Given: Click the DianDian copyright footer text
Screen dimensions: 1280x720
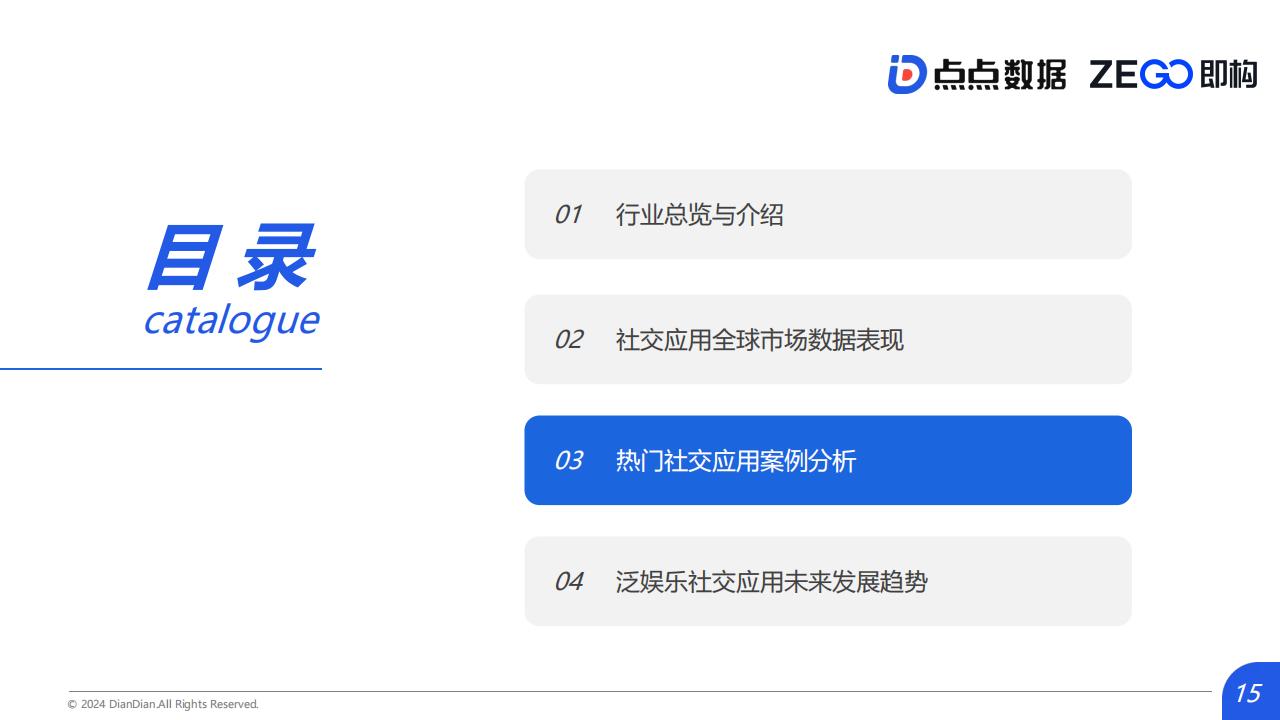Looking at the screenshot, I should click(x=163, y=704).
